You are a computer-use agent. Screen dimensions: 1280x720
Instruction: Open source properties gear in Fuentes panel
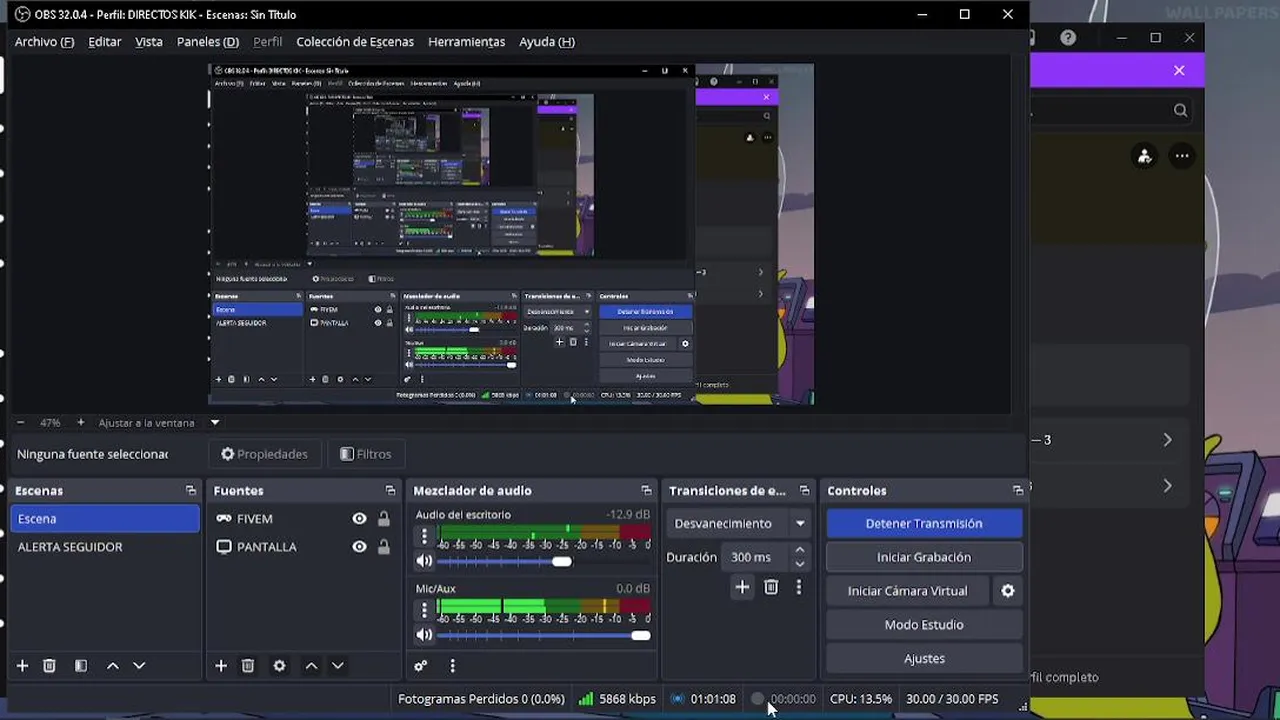coord(279,666)
